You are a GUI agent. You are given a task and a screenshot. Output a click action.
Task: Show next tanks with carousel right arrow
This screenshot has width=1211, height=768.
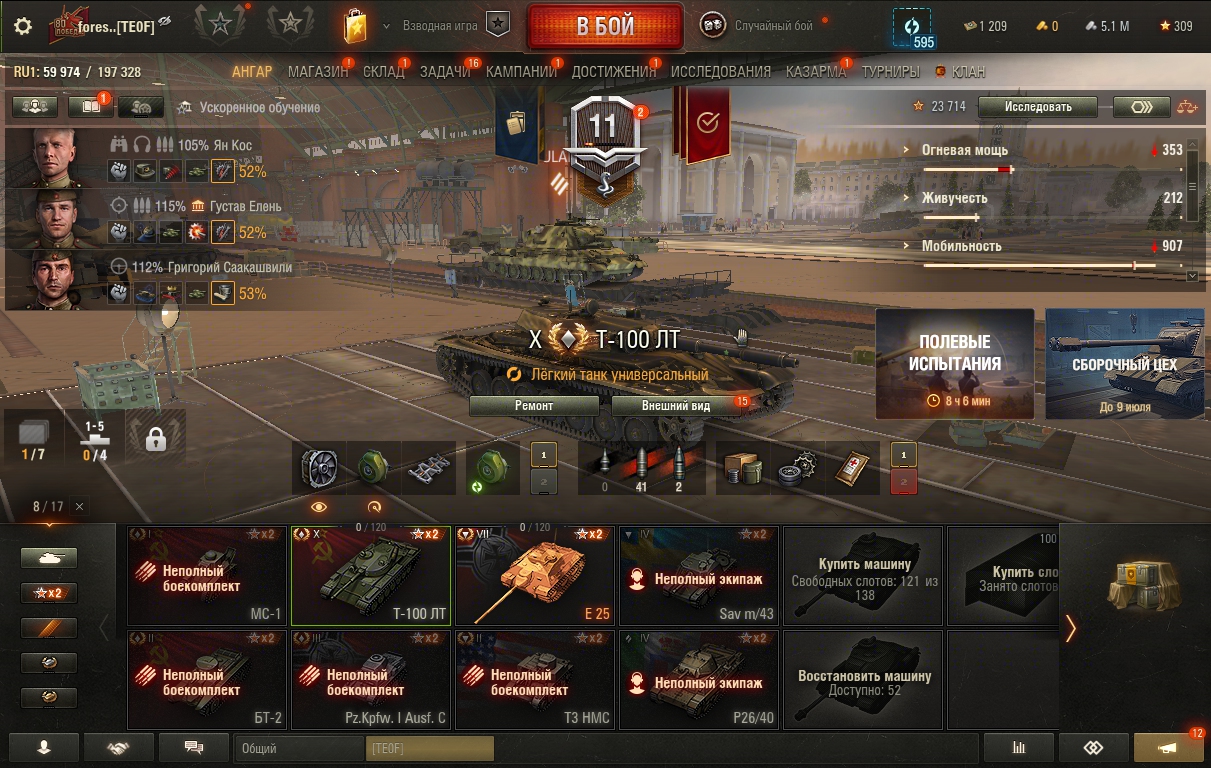[x=1071, y=628]
